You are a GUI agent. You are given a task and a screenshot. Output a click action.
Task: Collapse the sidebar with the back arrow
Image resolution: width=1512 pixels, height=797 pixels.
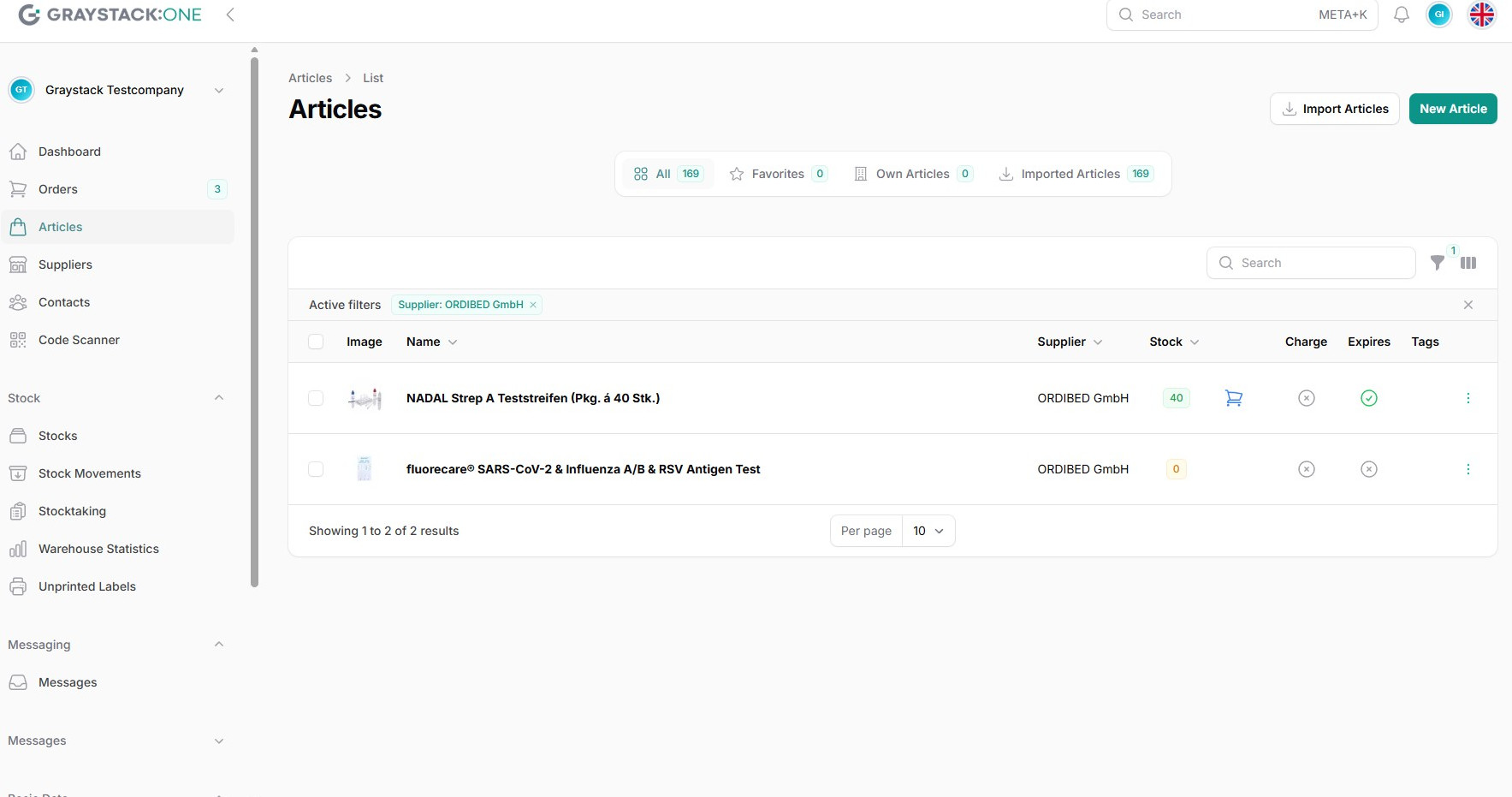pyautogui.click(x=230, y=15)
